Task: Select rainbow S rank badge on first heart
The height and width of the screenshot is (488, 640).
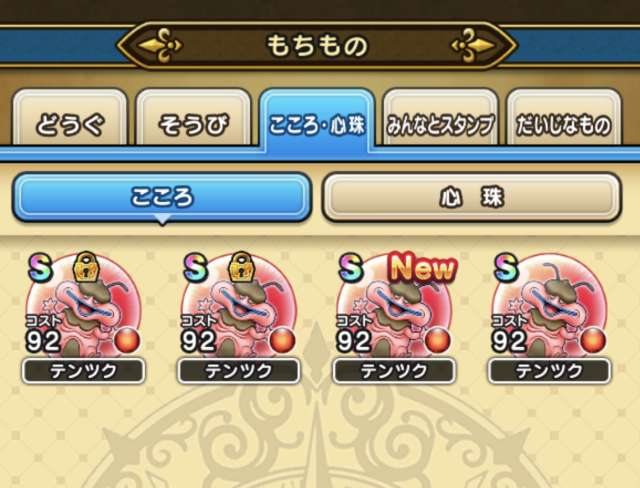Action: [41, 267]
